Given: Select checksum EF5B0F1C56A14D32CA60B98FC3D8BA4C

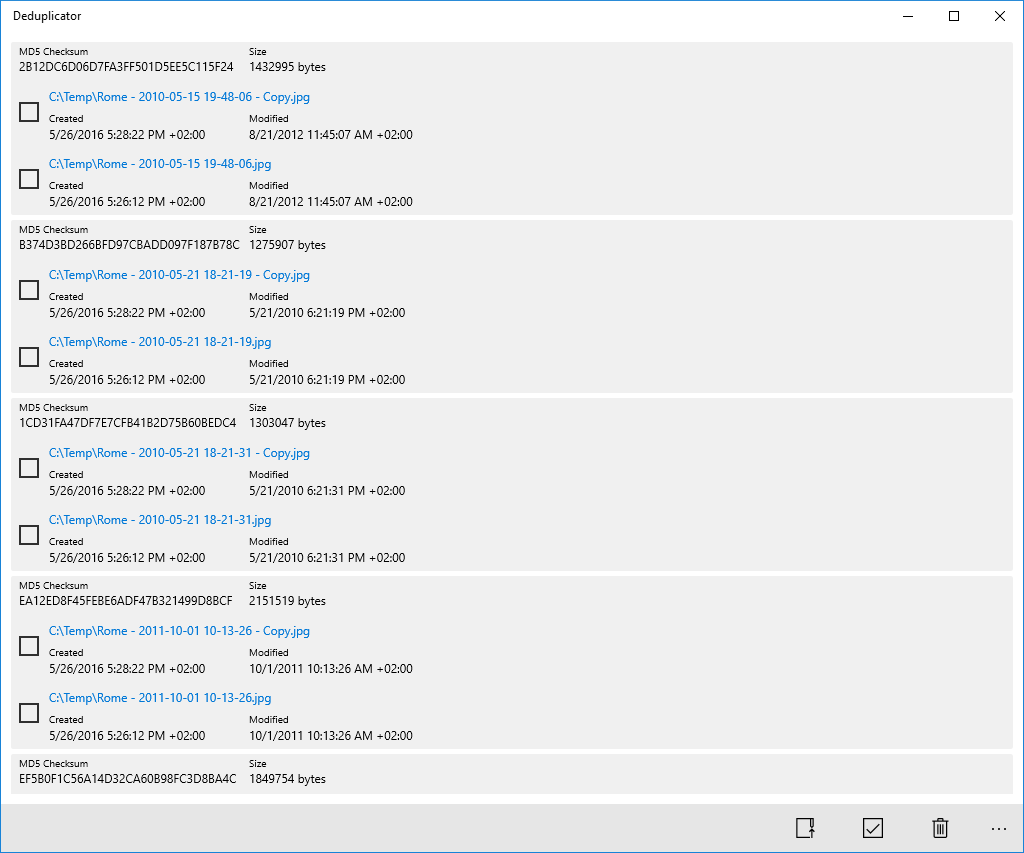Looking at the screenshot, I should tap(127, 779).
